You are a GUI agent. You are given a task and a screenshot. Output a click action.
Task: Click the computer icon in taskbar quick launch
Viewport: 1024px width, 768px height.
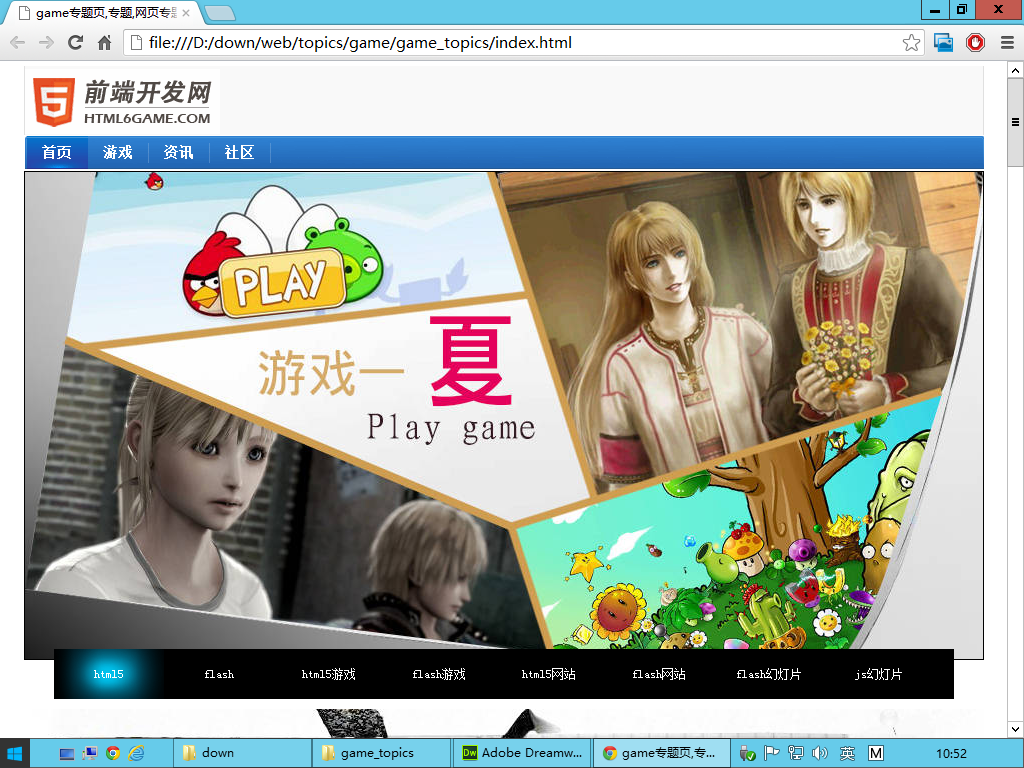click(x=67, y=754)
